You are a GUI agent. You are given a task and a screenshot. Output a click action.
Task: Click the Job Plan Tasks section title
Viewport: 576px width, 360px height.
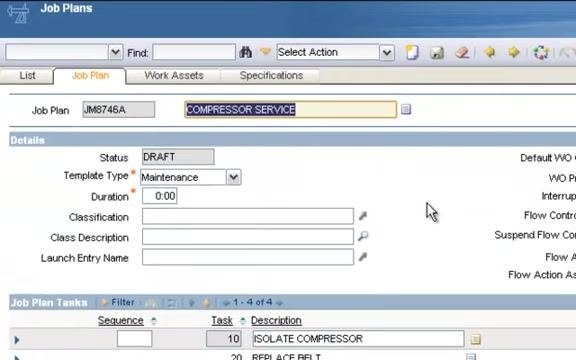point(49,303)
